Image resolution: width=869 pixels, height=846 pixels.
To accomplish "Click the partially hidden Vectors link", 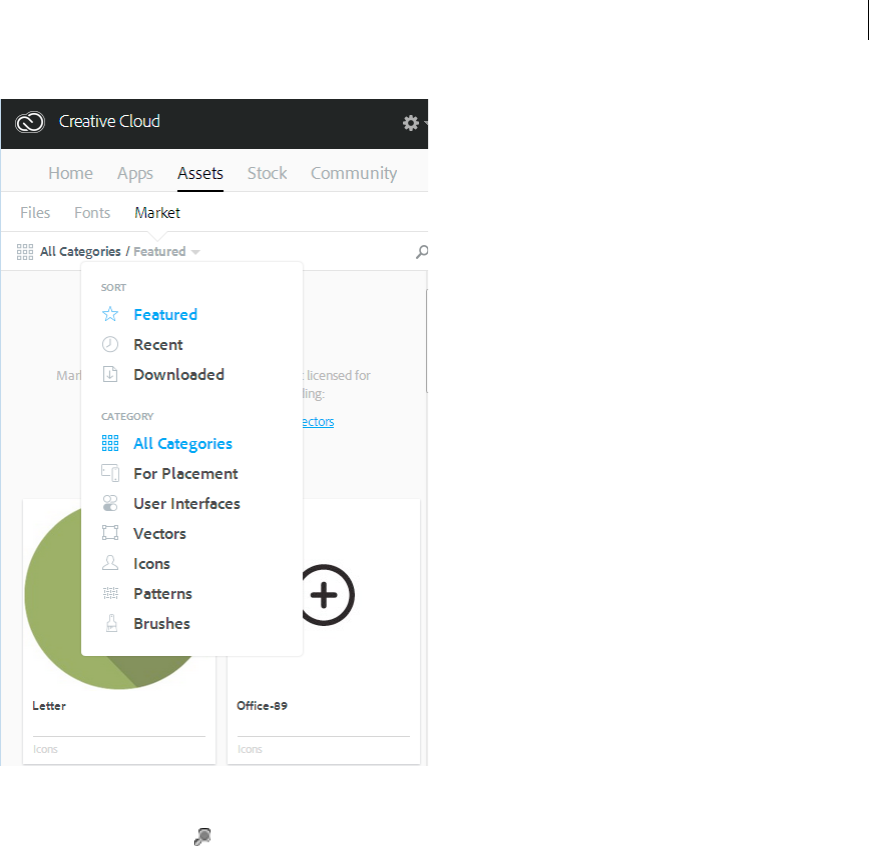I will (x=319, y=421).
